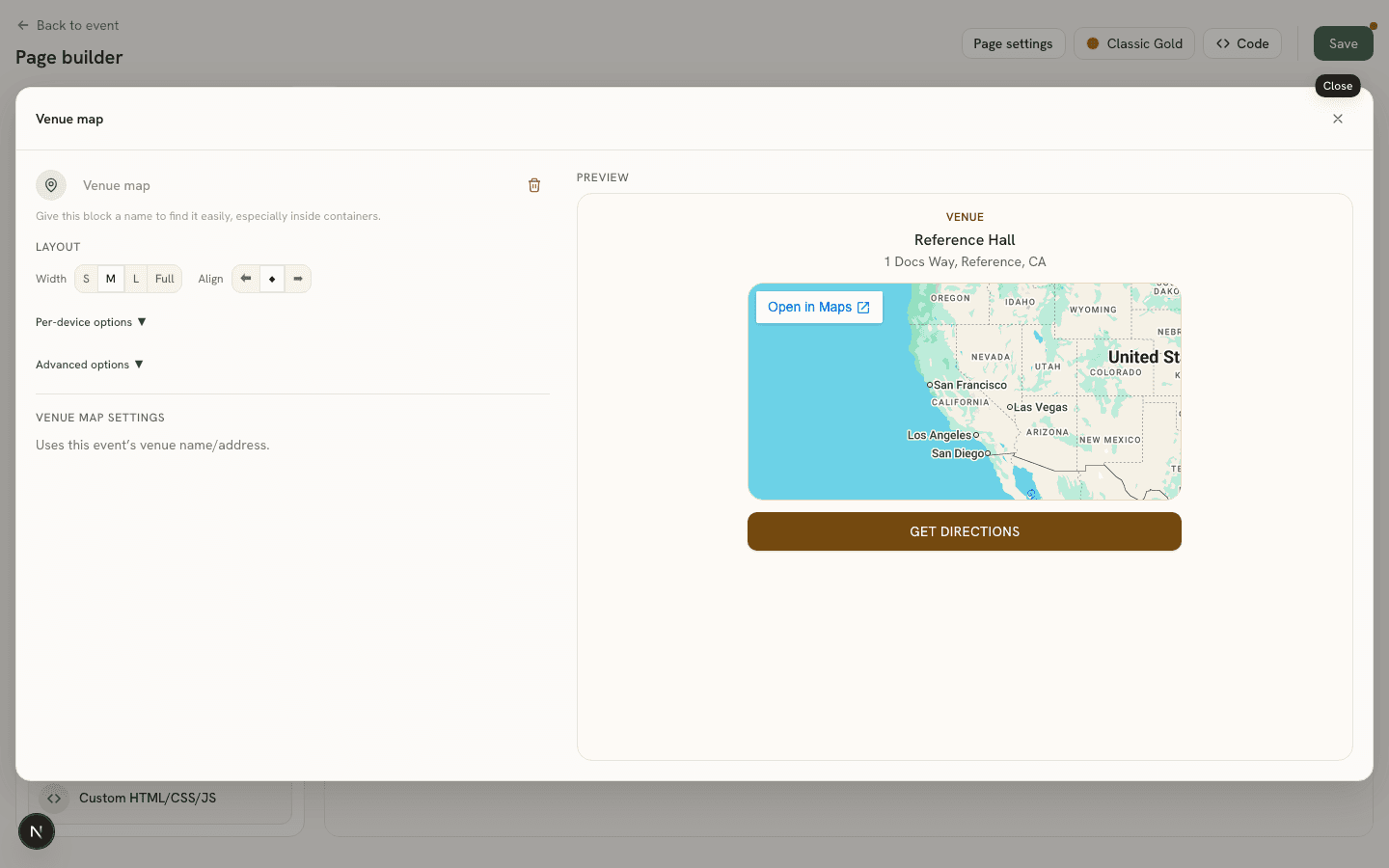Image resolution: width=1389 pixels, height=868 pixels.
Task: Expand Advanced options
Action: point(90,365)
